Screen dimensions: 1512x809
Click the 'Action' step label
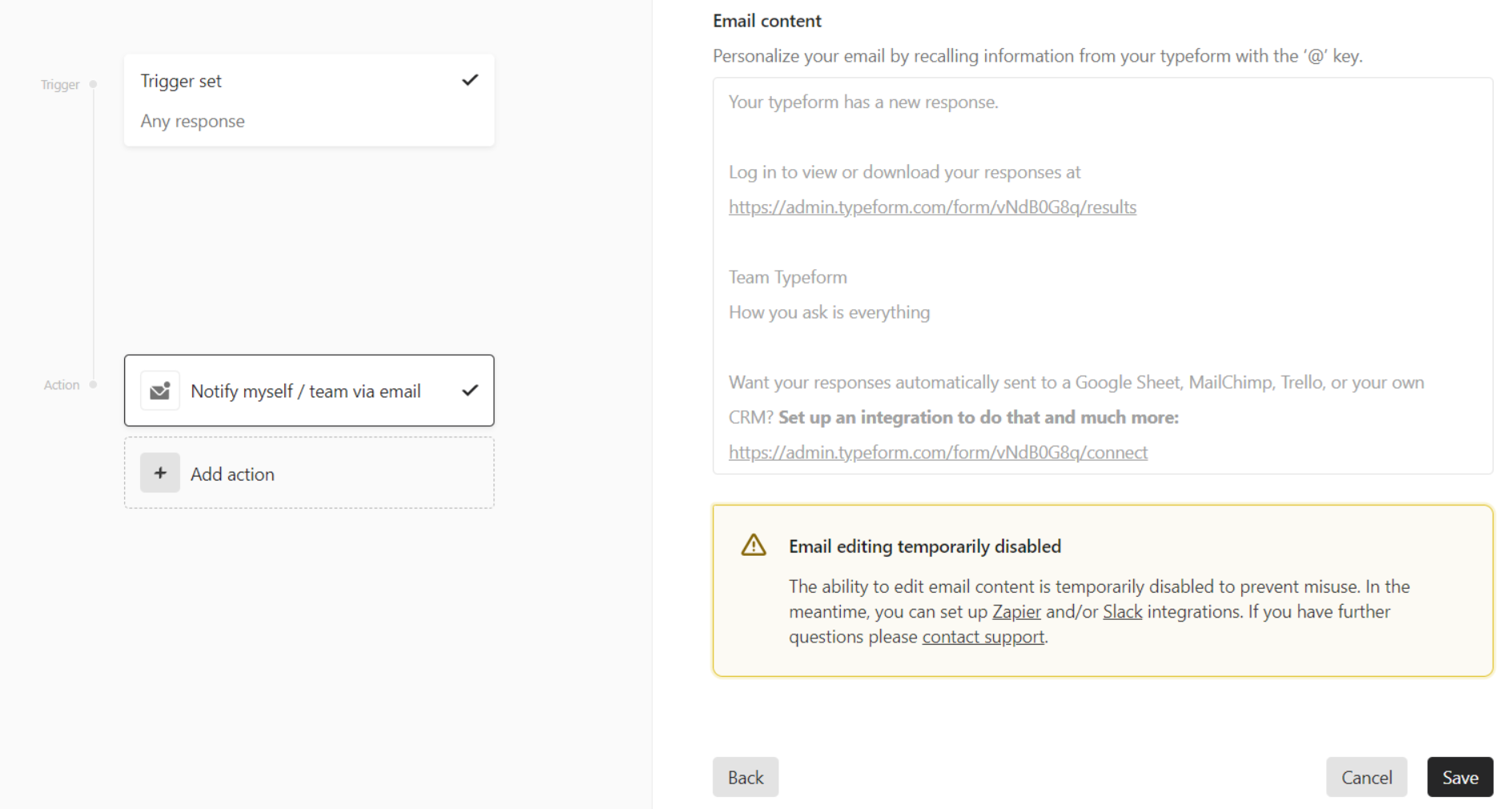point(62,385)
